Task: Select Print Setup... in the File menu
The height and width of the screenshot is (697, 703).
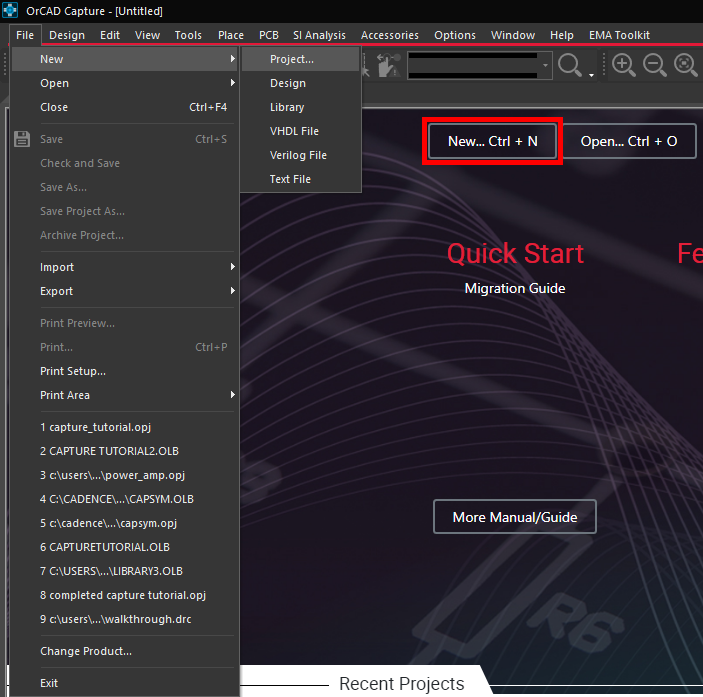Action: click(x=124, y=371)
